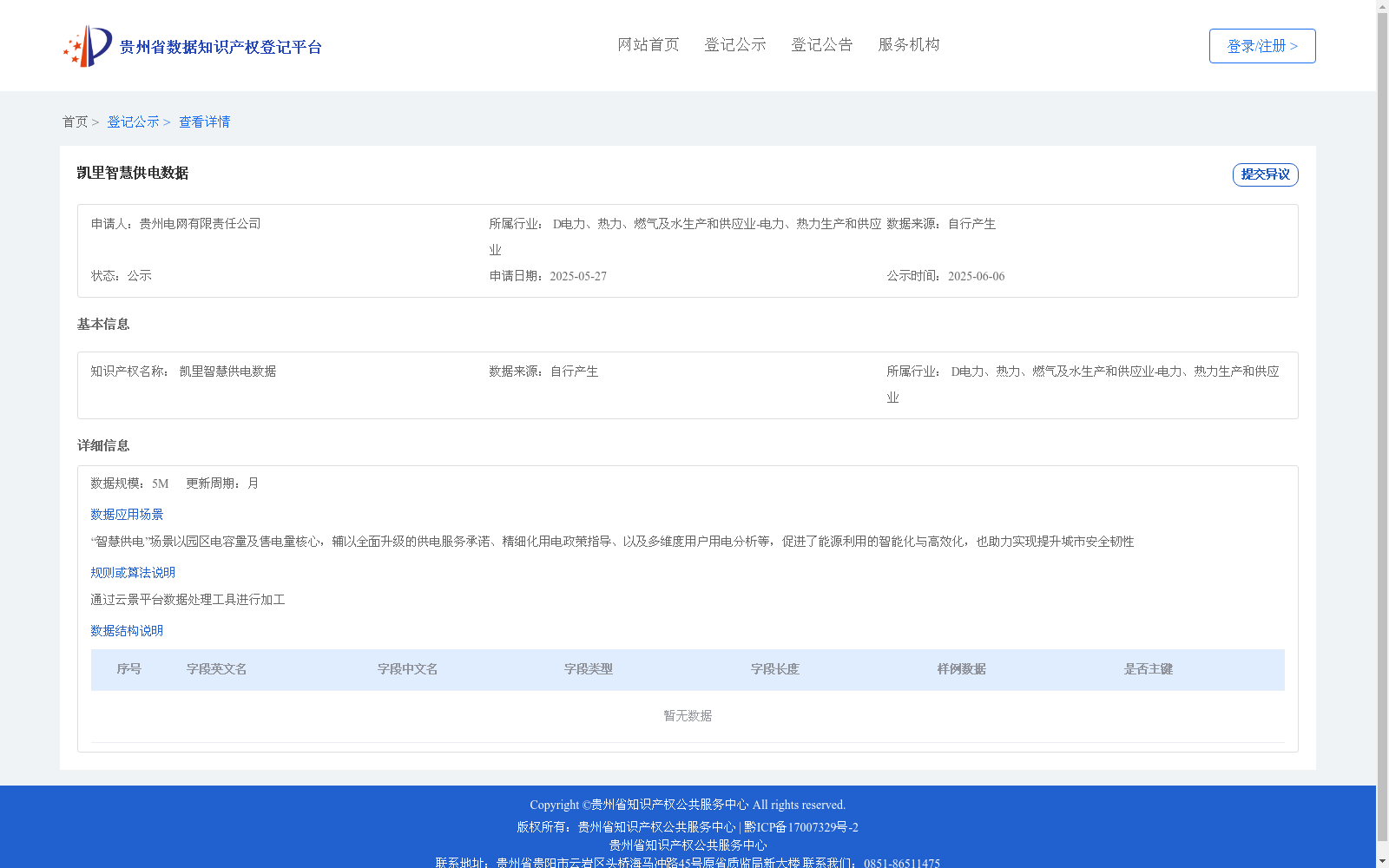Click the 数据结构说明 label

tap(127, 631)
